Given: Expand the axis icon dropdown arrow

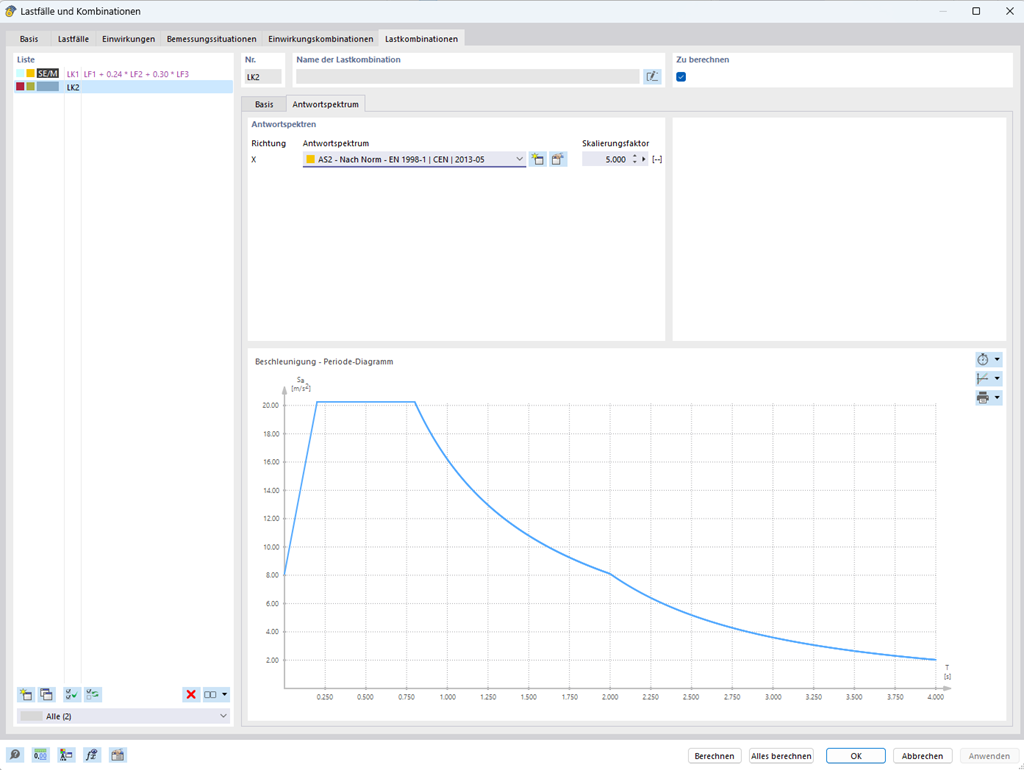Looking at the screenshot, I should coord(997,378).
